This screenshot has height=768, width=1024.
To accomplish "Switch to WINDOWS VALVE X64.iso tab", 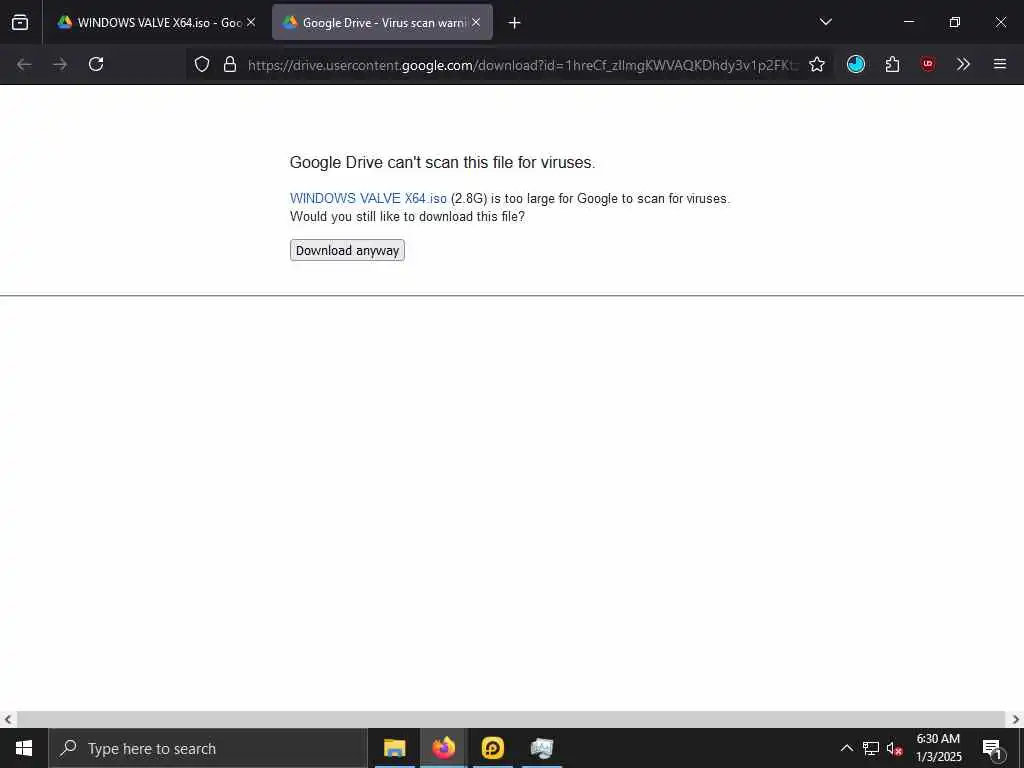I will tap(156, 22).
